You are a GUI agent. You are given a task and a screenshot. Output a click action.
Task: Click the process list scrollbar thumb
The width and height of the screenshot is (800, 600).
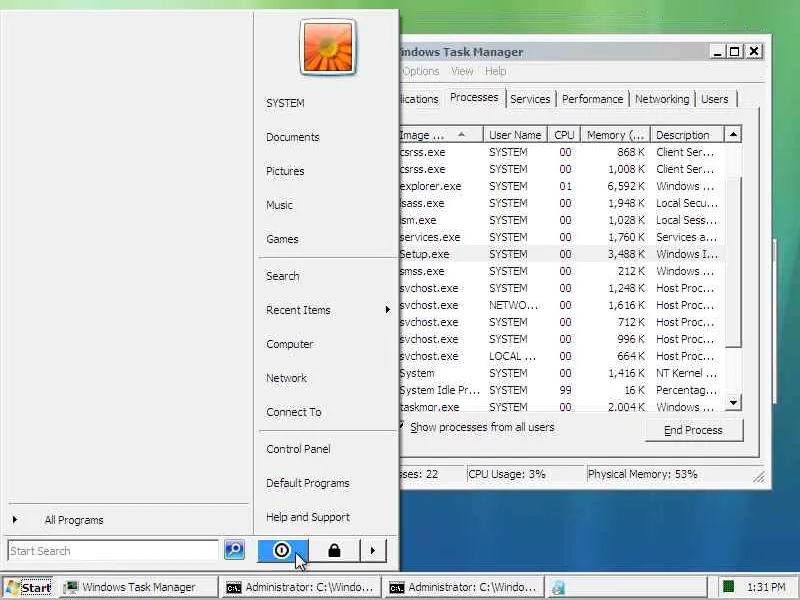click(x=733, y=262)
